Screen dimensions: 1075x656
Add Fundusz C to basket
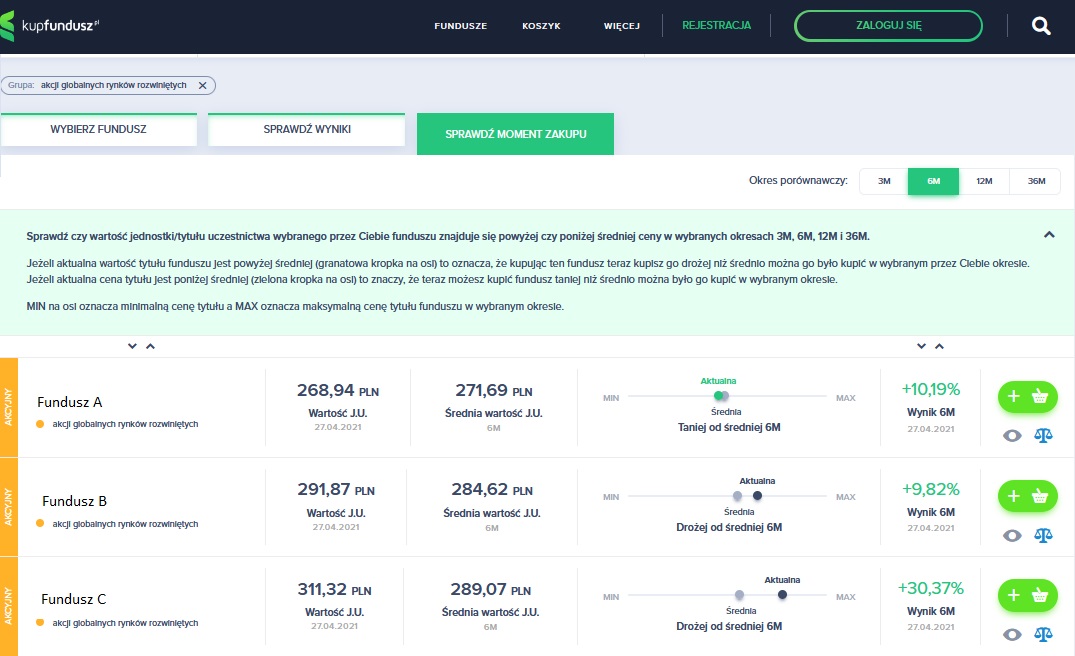(1027, 595)
